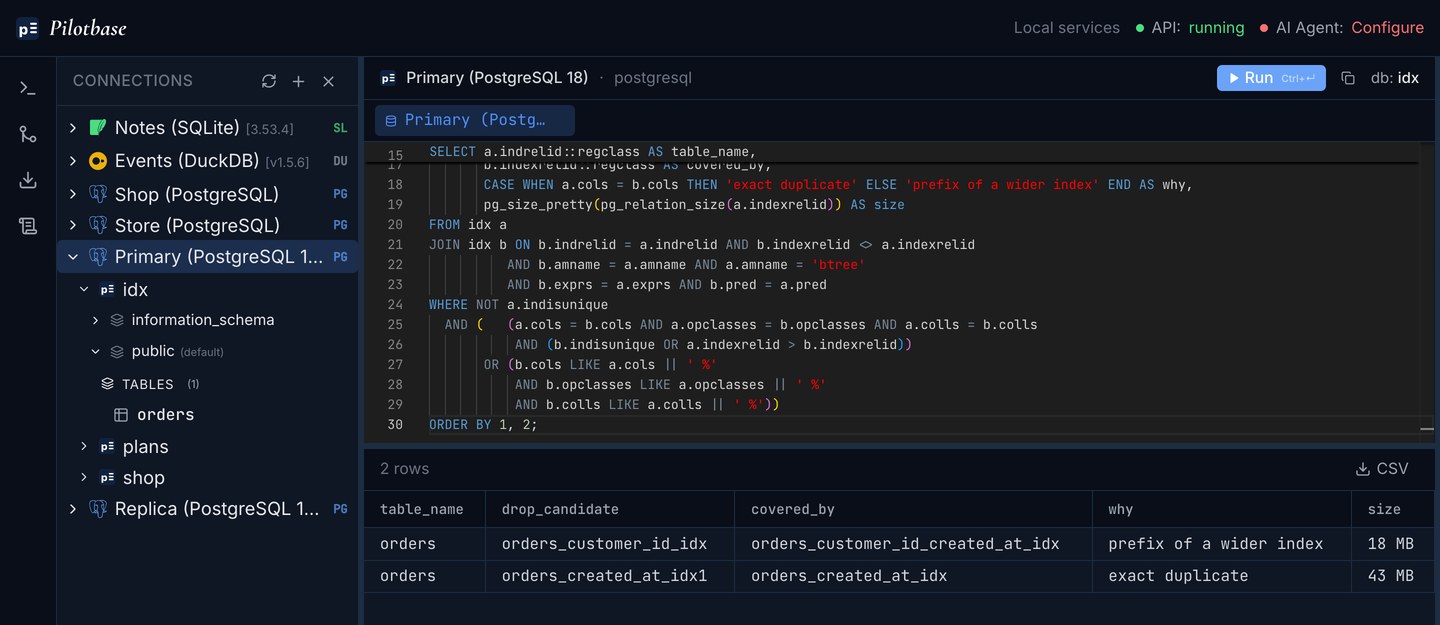Click the Store PostgreSQL elephant icon
Image resolution: width=1440 pixels, height=625 pixels.
[98, 225]
